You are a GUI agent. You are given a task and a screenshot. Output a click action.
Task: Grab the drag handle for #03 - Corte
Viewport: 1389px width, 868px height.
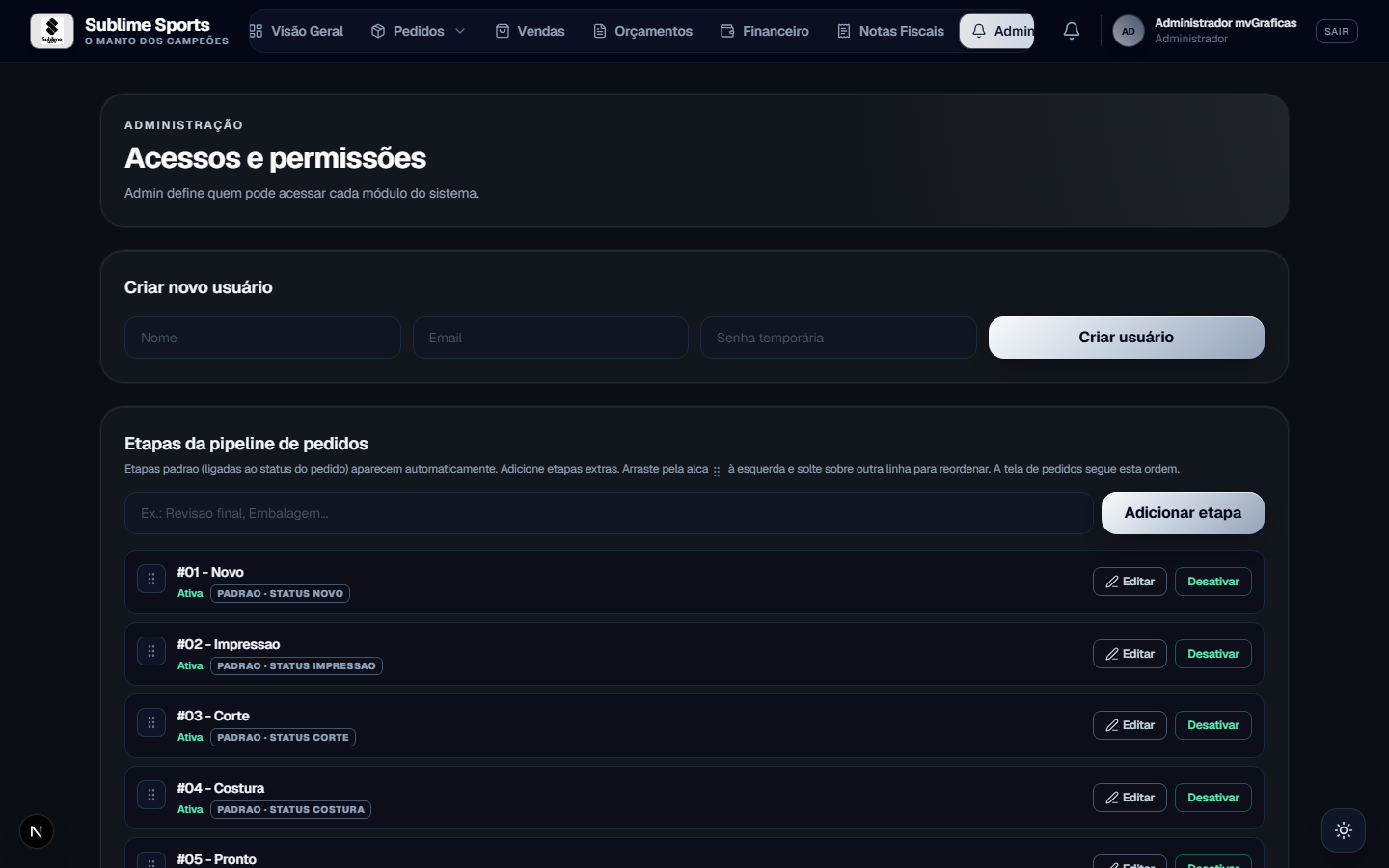[x=151, y=722]
